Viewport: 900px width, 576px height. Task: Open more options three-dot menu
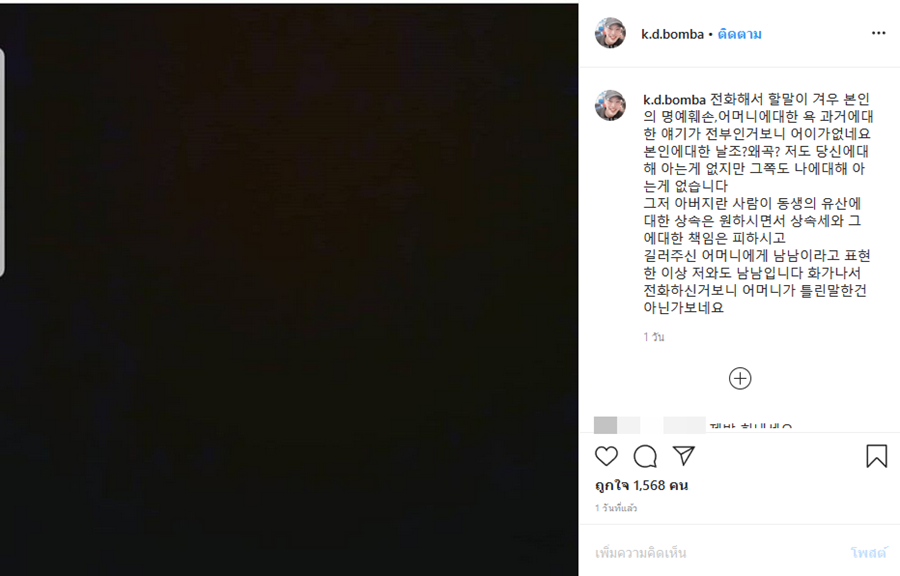pos(879,33)
